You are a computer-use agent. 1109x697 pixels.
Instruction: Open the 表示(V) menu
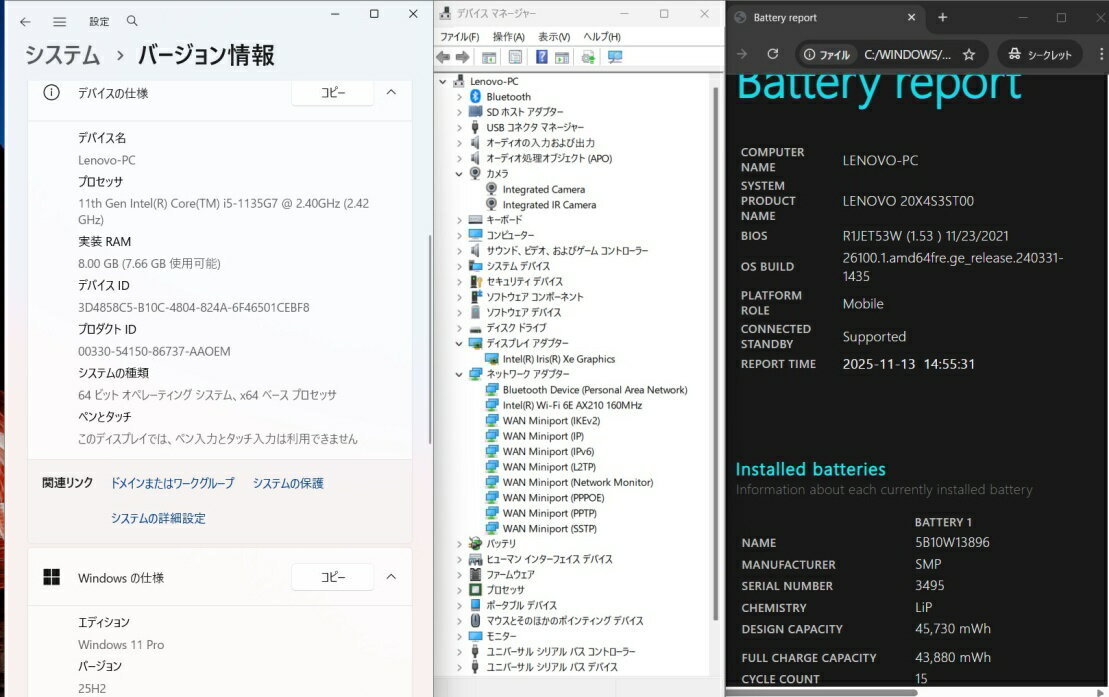click(554, 37)
